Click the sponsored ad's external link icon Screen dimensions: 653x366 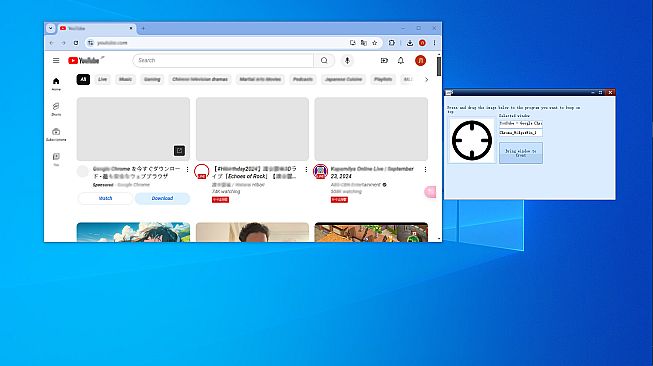(179, 151)
